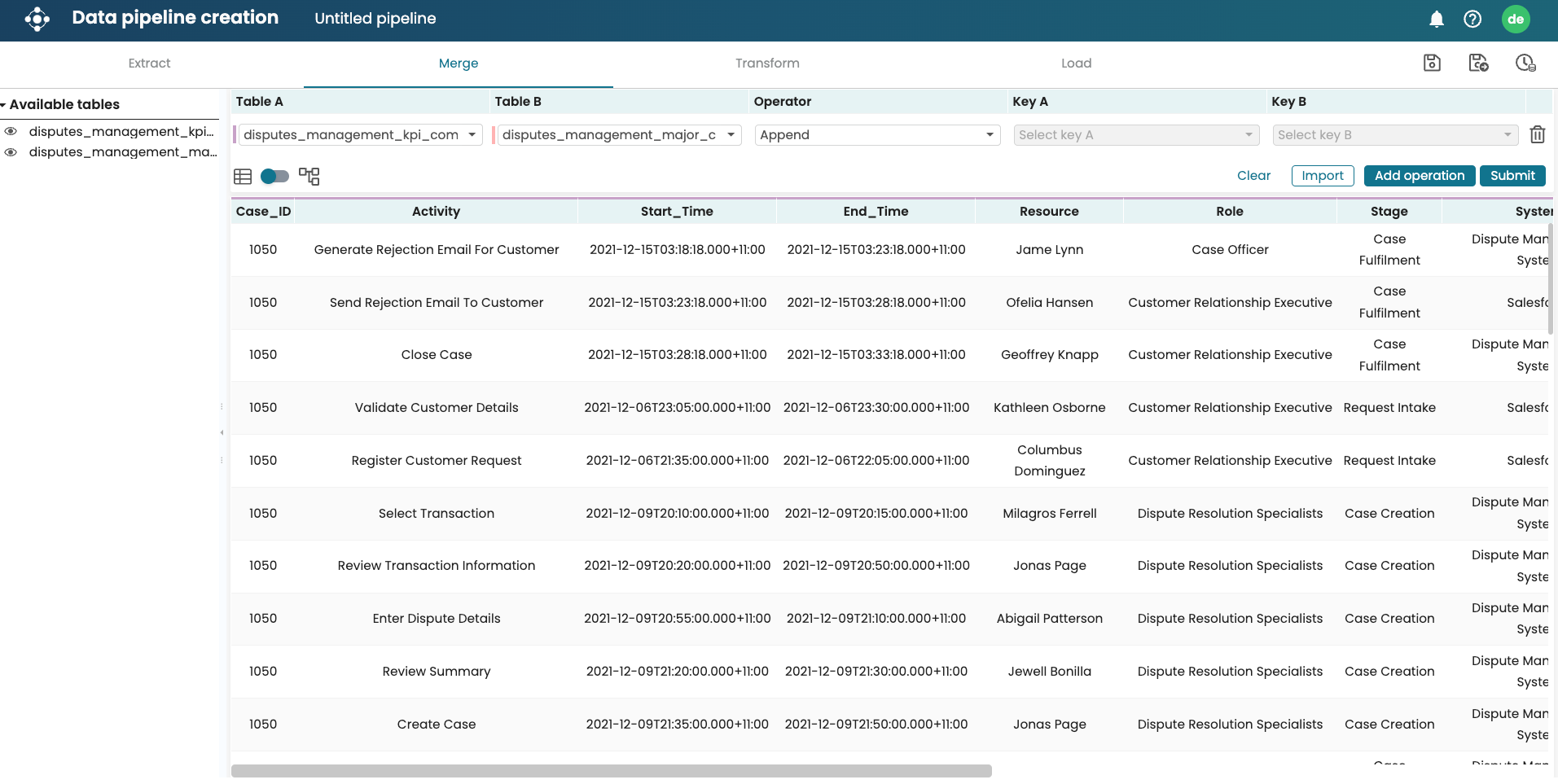Viewport: 1558px width, 784px height.
Task: Switch to schema diagram view icon
Action: point(309,177)
